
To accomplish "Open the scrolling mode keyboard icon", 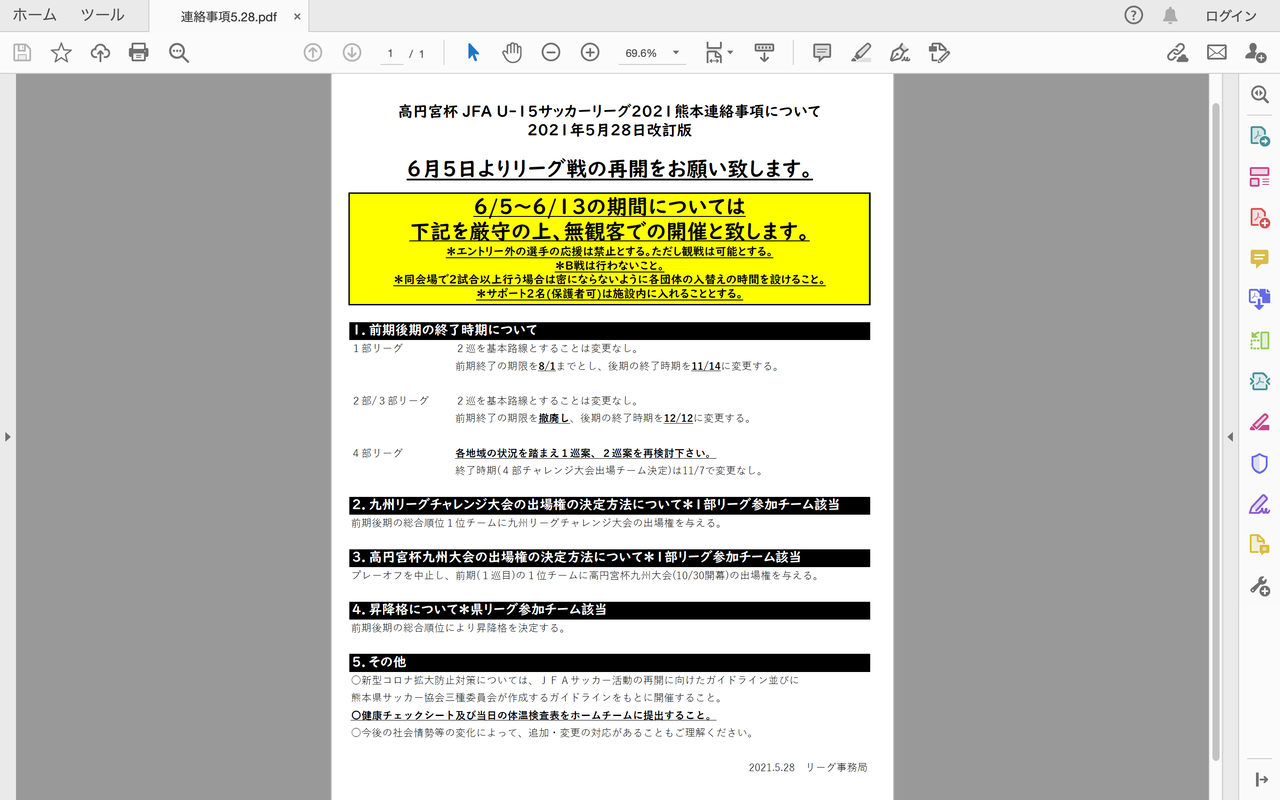I will [x=764, y=53].
